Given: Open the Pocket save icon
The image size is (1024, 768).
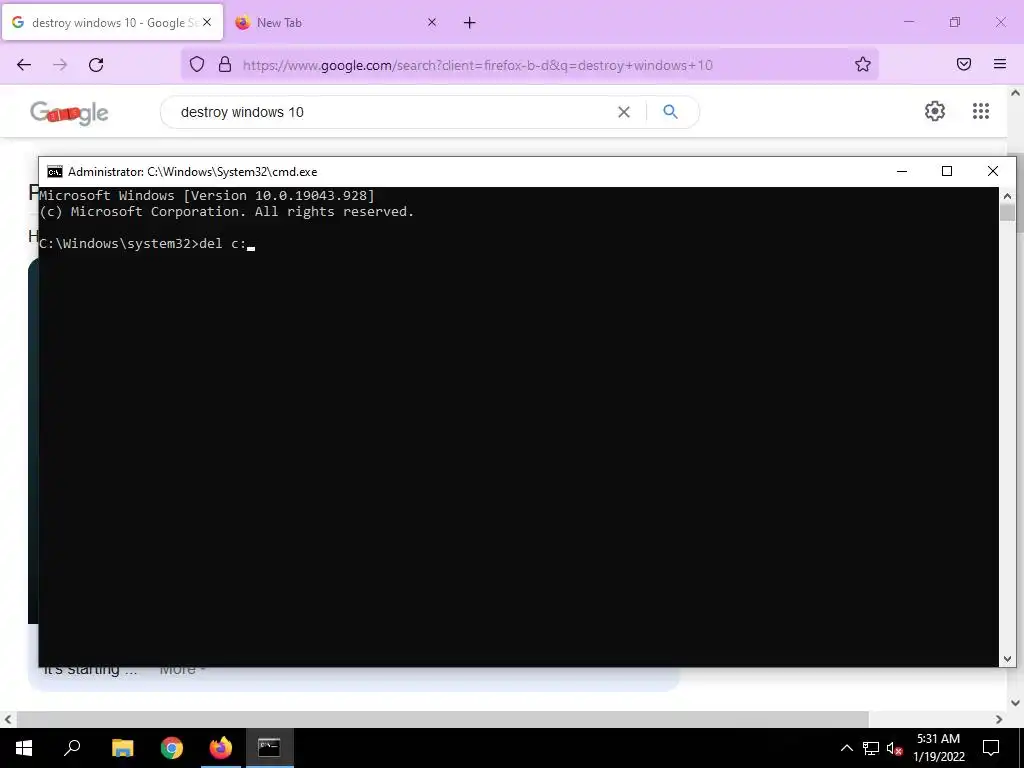Looking at the screenshot, I should tap(964, 64).
